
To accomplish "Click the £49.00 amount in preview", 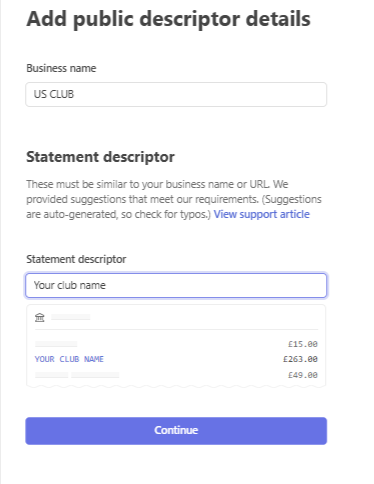I will pos(303,375).
